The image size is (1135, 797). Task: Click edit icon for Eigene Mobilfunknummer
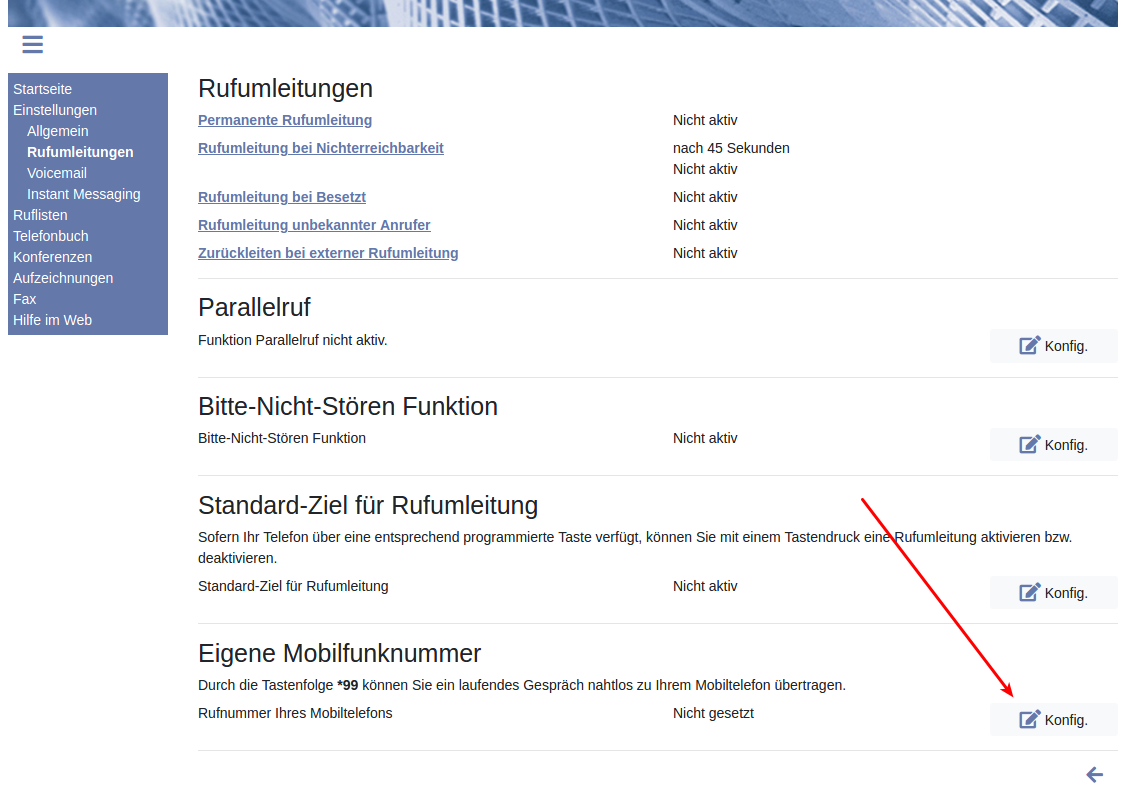(1030, 719)
